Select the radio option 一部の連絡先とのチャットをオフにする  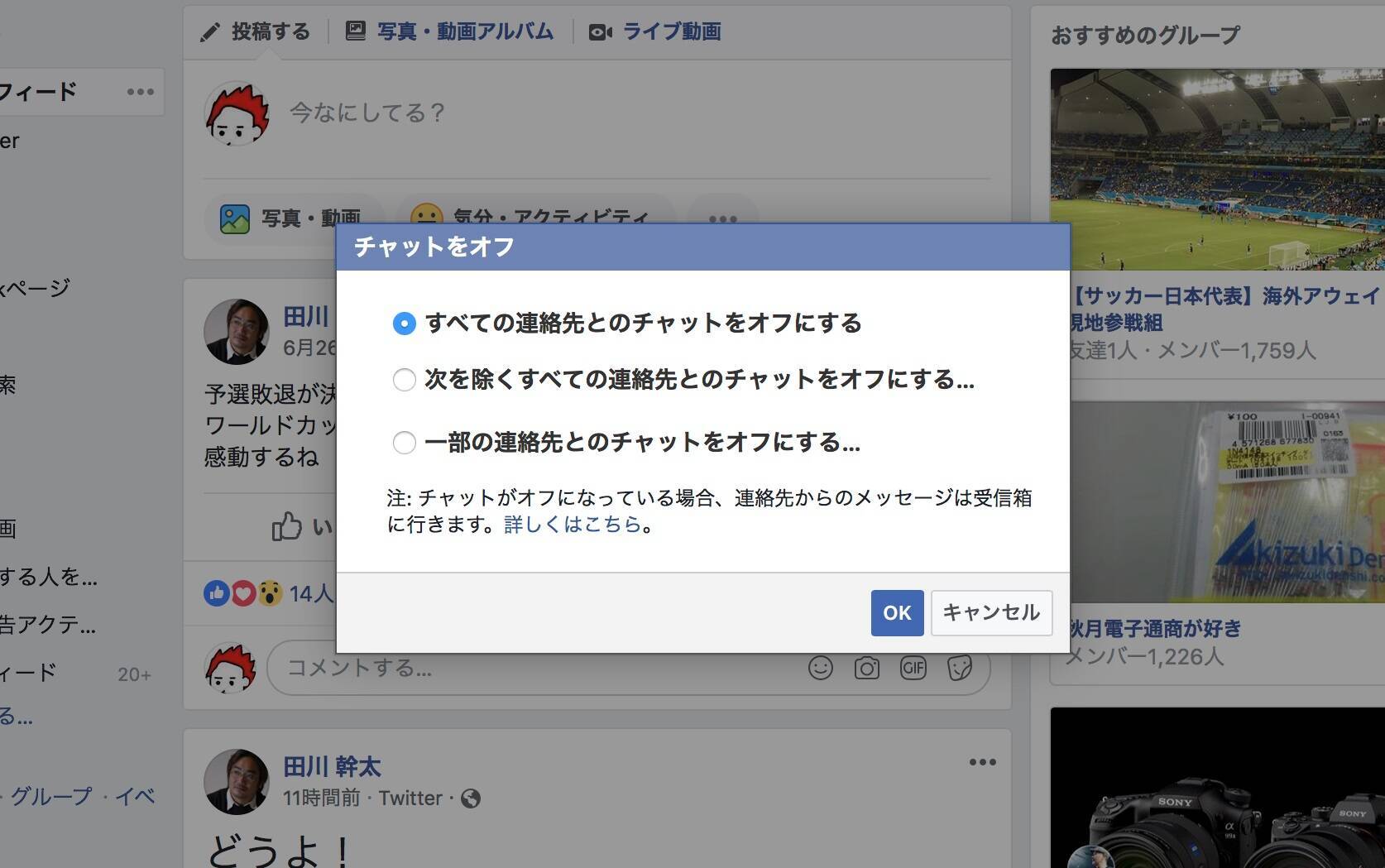click(x=404, y=443)
